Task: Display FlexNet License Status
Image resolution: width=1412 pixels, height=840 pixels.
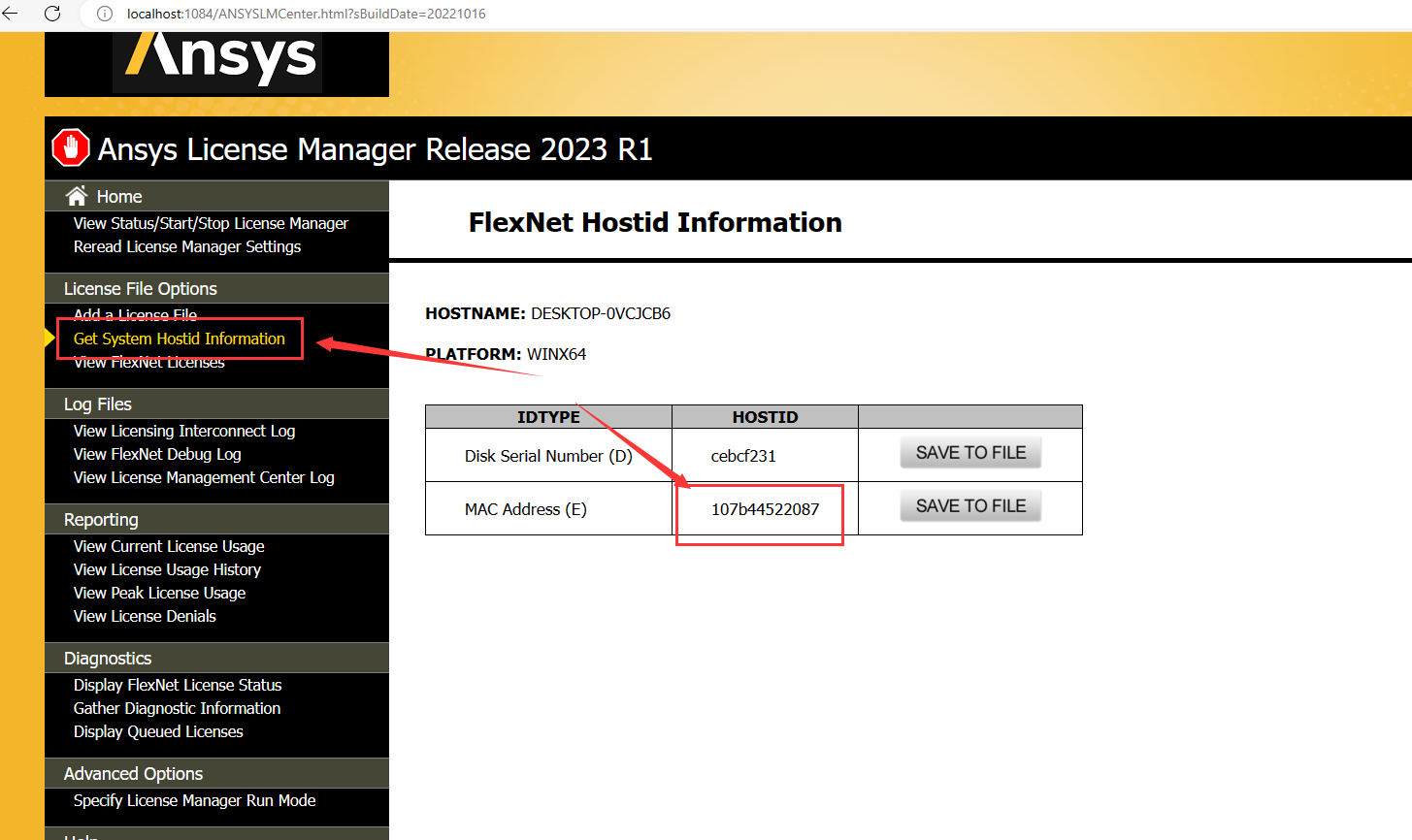Action: [x=177, y=685]
